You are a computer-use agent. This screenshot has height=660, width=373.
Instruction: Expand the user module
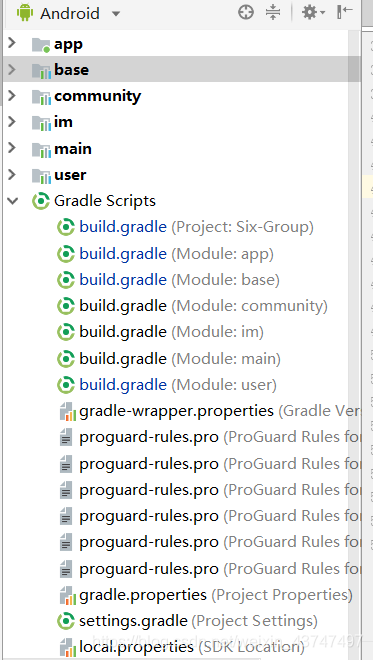(12, 174)
